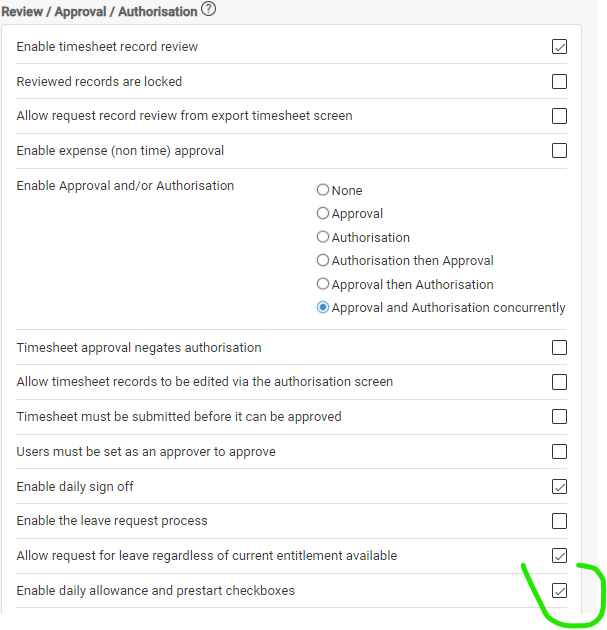607x630 pixels.
Task: Uncheck leave regardless of entitlement checkbox
Action: 559,556
